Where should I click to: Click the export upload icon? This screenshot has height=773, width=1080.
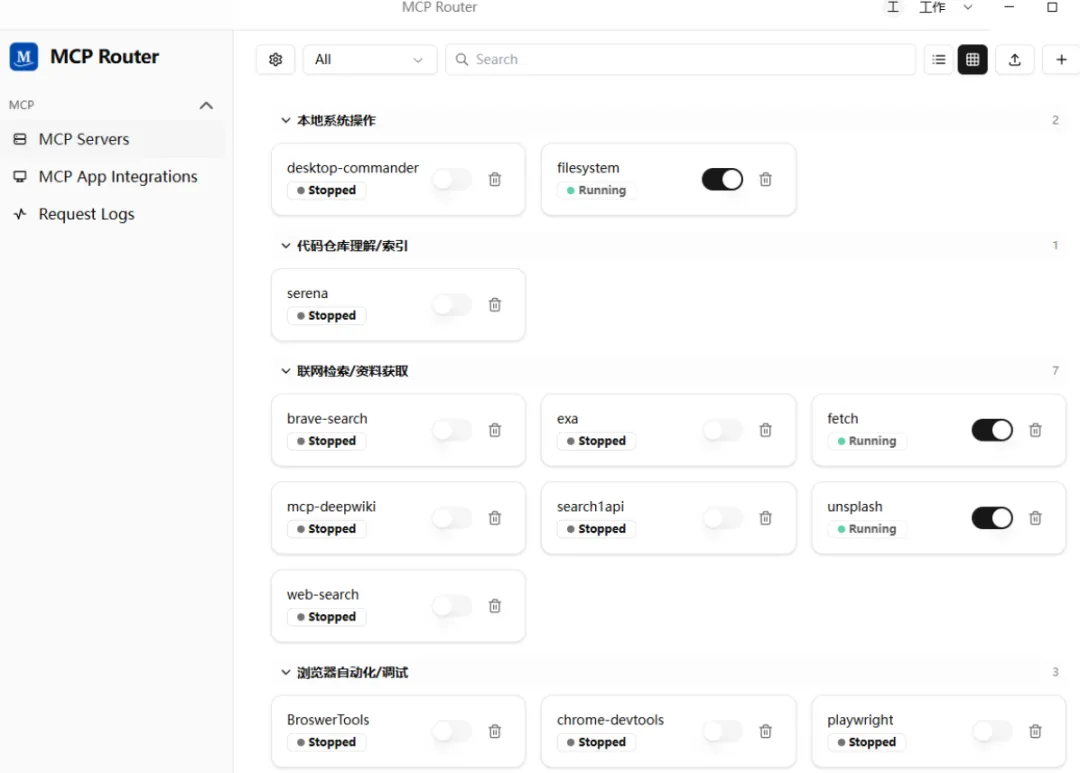click(1015, 59)
